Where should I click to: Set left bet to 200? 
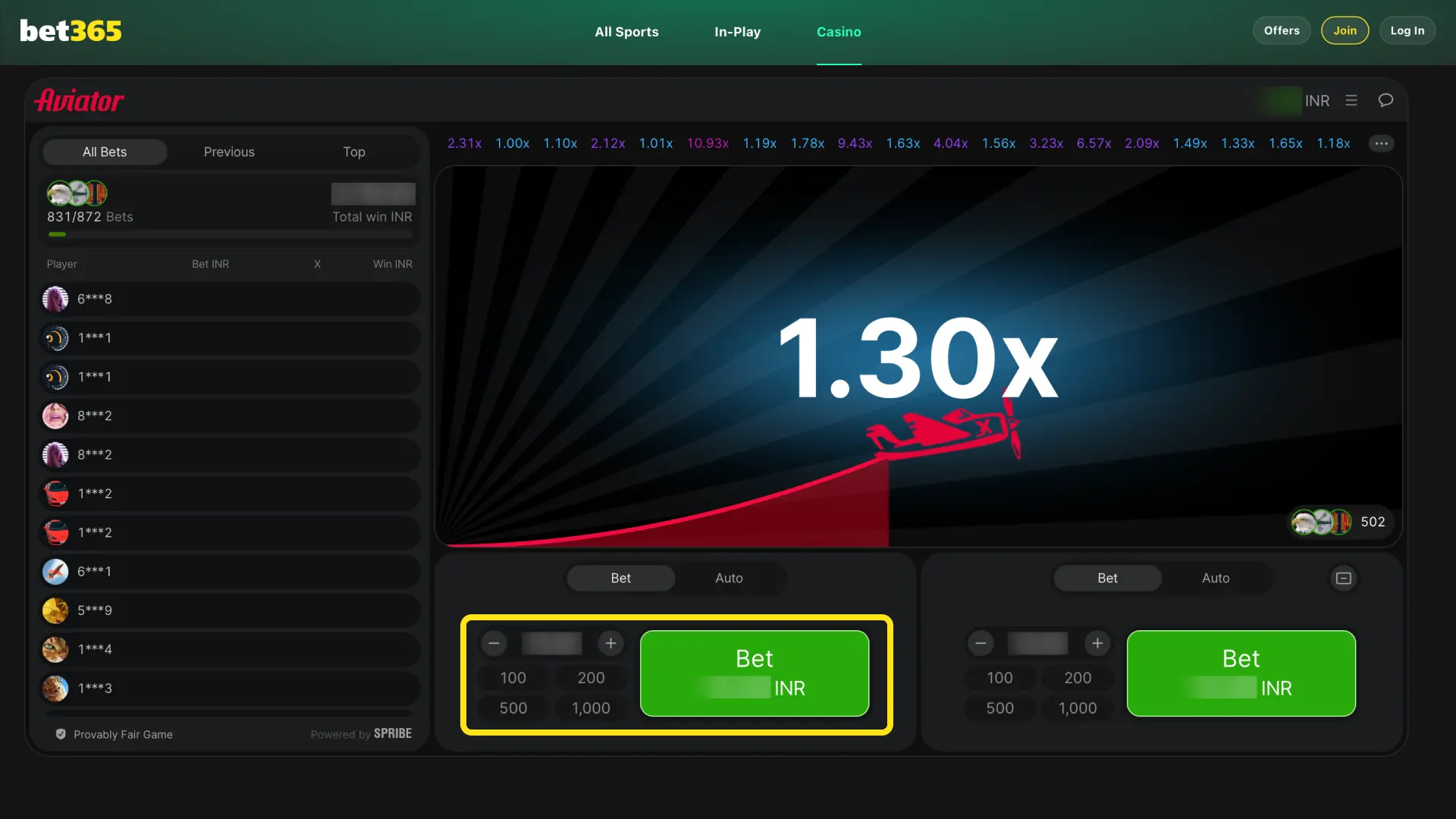[x=591, y=678]
